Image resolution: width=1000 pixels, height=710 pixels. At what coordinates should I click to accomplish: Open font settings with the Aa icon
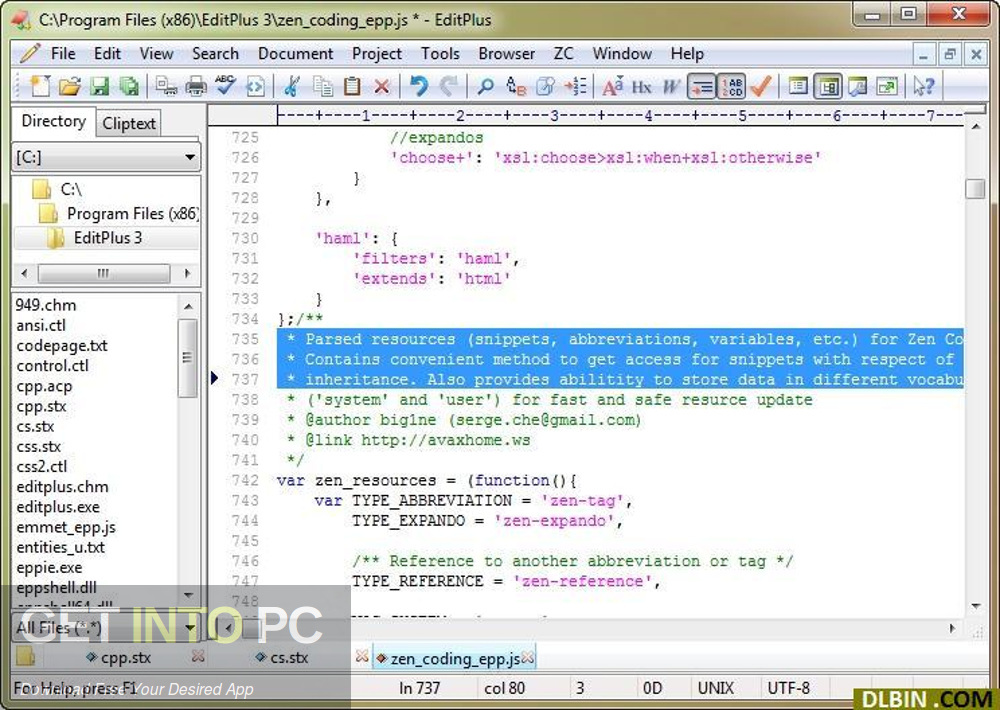point(612,86)
